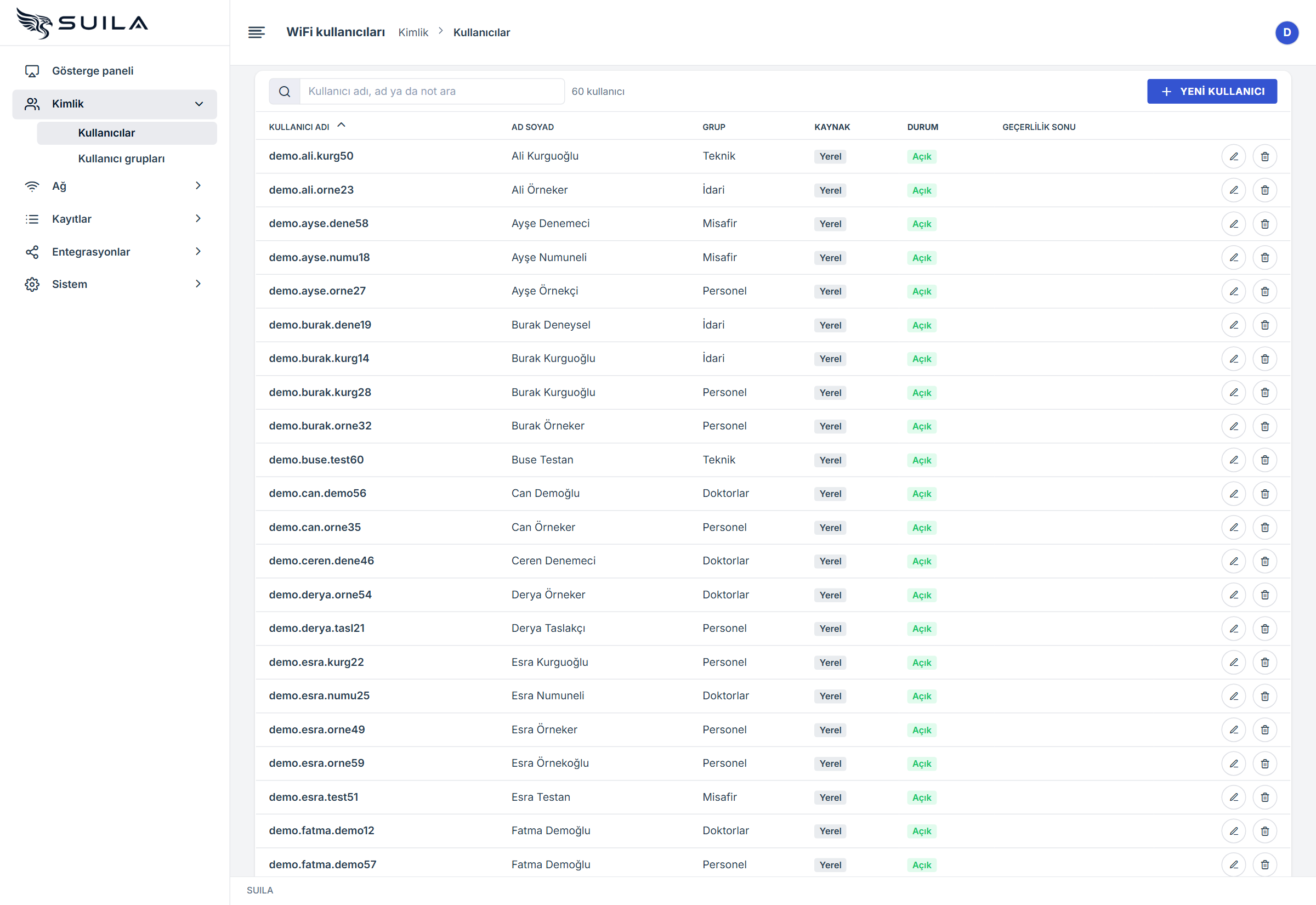The width and height of the screenshot is (1316, 905).
Task: Delete user demo.fatma.demo12 with trash icon
Action: coord(1264,831)
